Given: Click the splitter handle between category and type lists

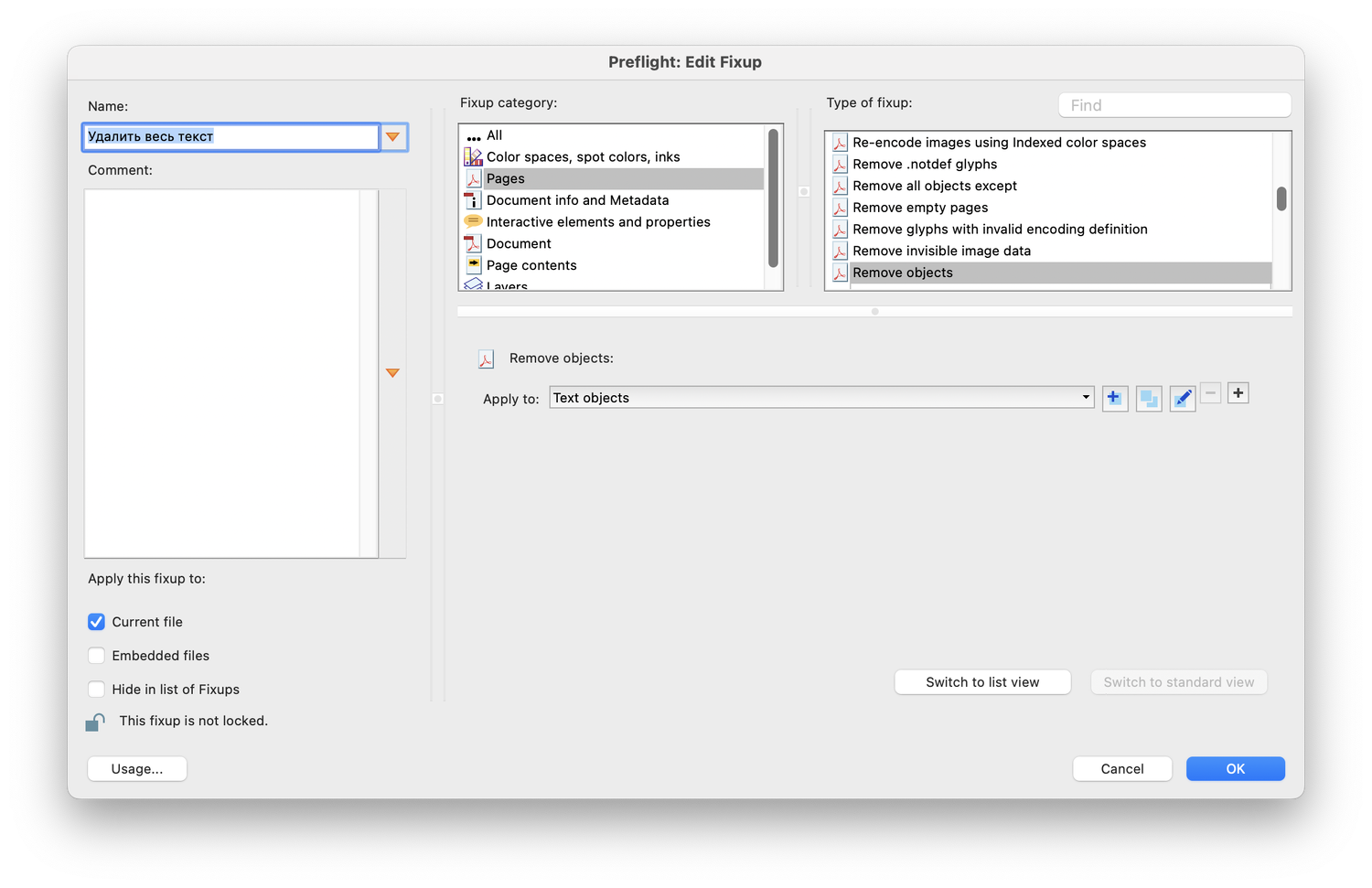Looking at the screenshot, I should (x=804, y=192).
